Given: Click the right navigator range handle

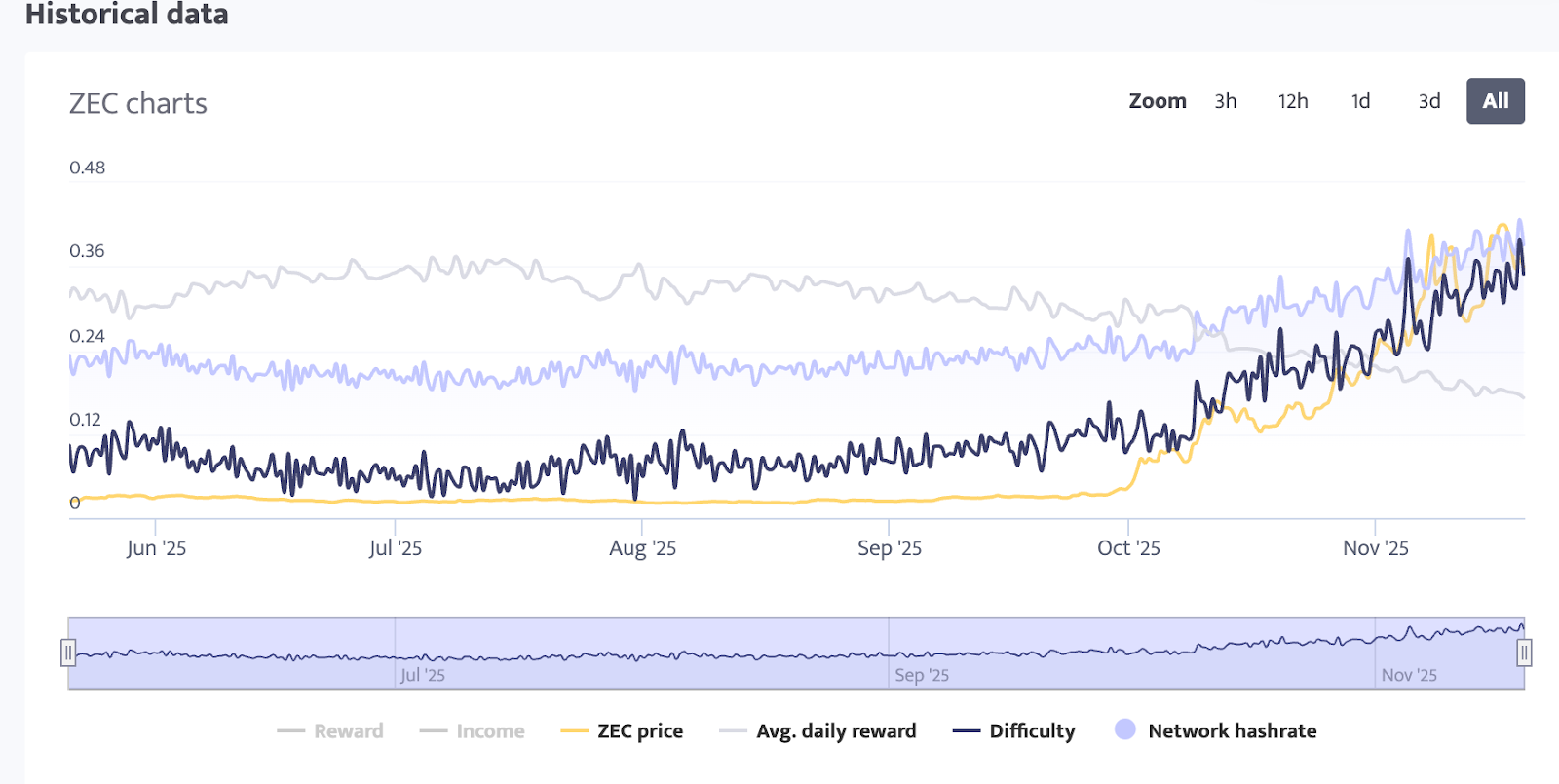Looking at the screenshot, I should click(1524, 653).
